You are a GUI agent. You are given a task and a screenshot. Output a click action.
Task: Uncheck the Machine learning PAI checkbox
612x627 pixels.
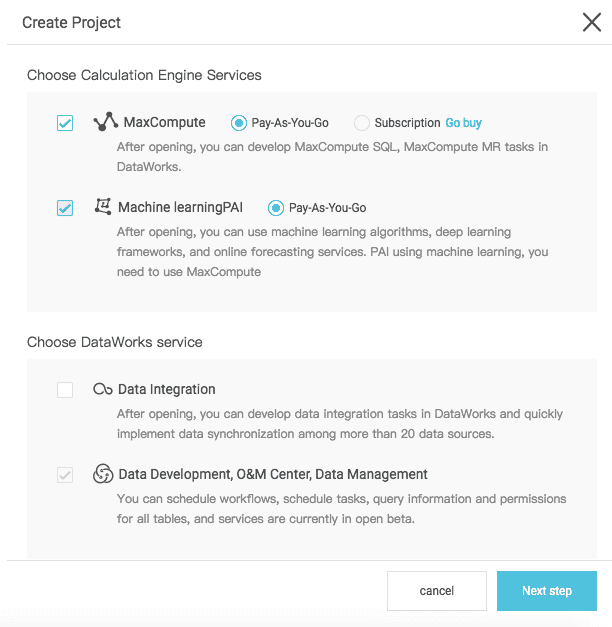coord(65,208)
